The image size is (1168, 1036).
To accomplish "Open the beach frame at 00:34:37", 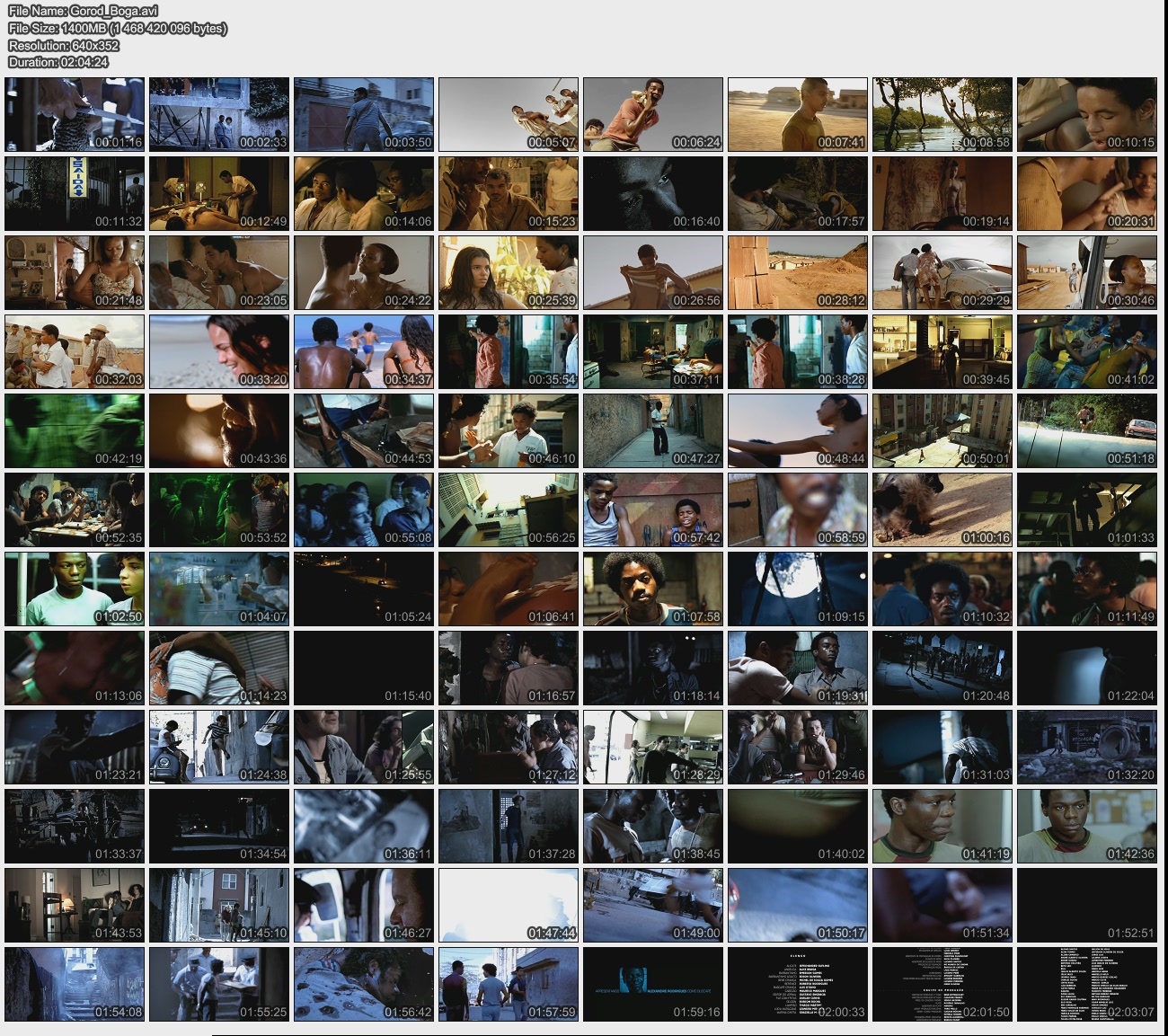I will point(364,351).
